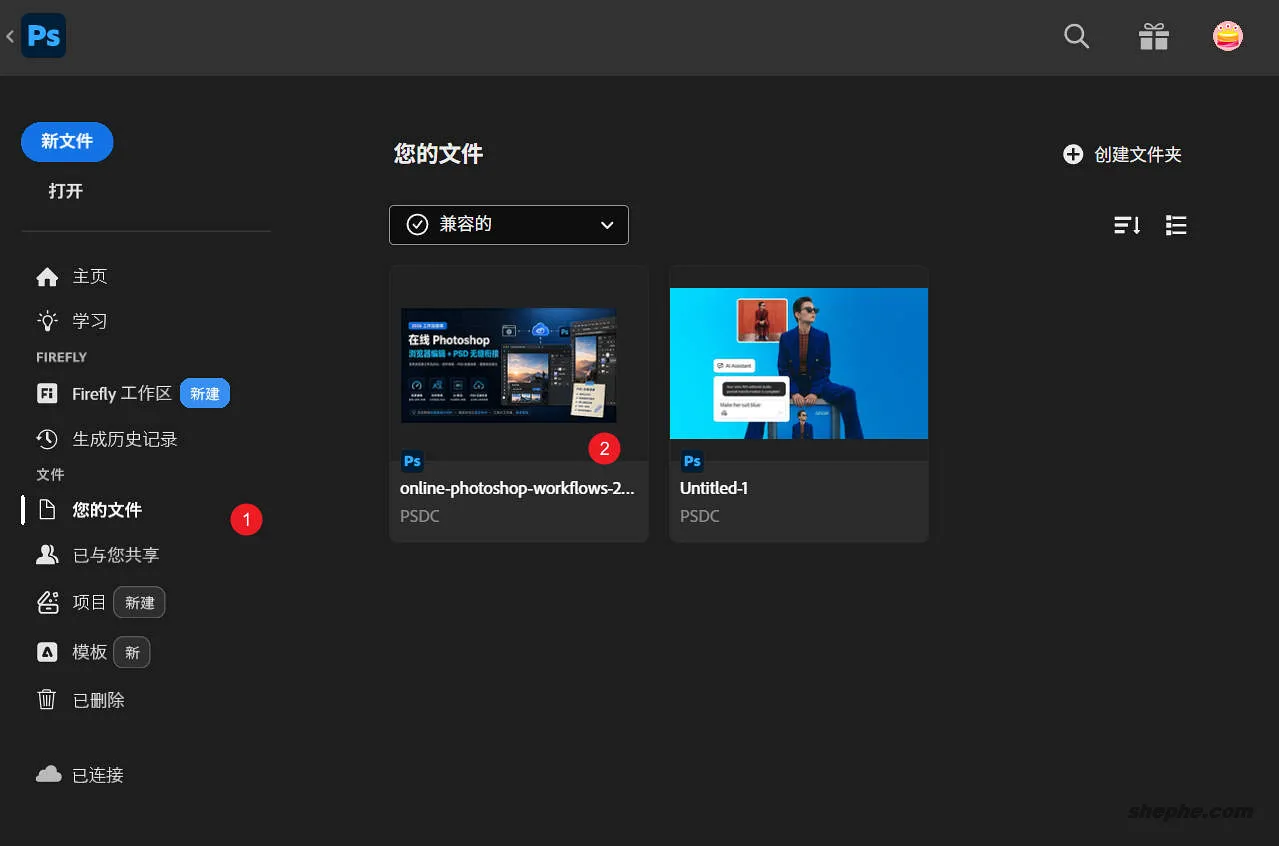Click file name Untitled-1
This screenshot has width=1279, height=846.
(x=714, y=489)
